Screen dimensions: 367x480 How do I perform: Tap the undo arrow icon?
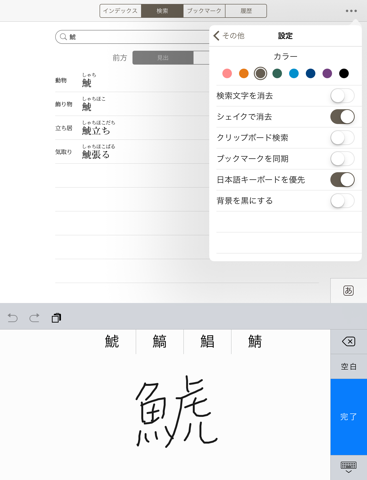(13, 318)
